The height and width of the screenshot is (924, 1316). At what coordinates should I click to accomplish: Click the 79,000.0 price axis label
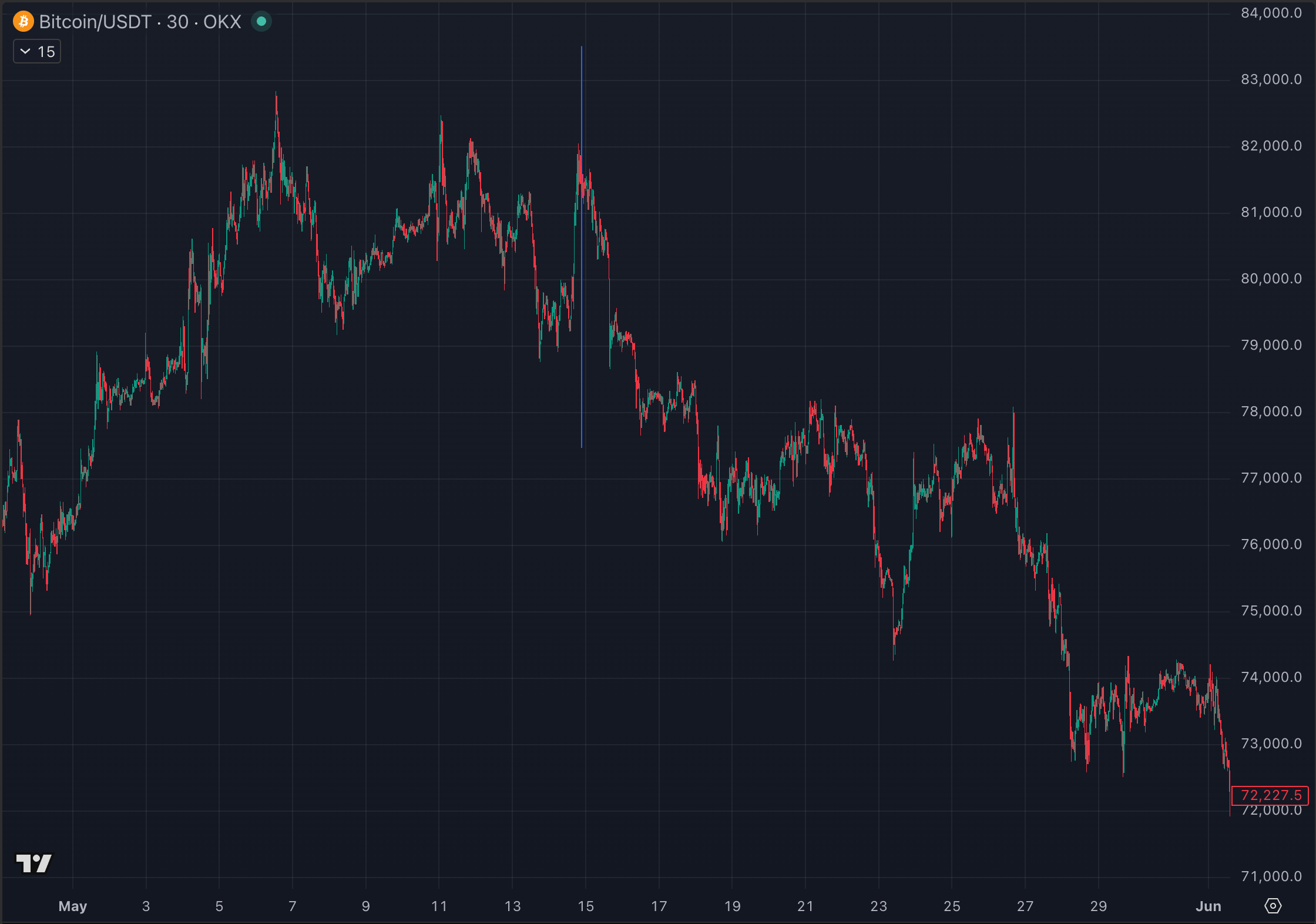(x=1271, y=345)
